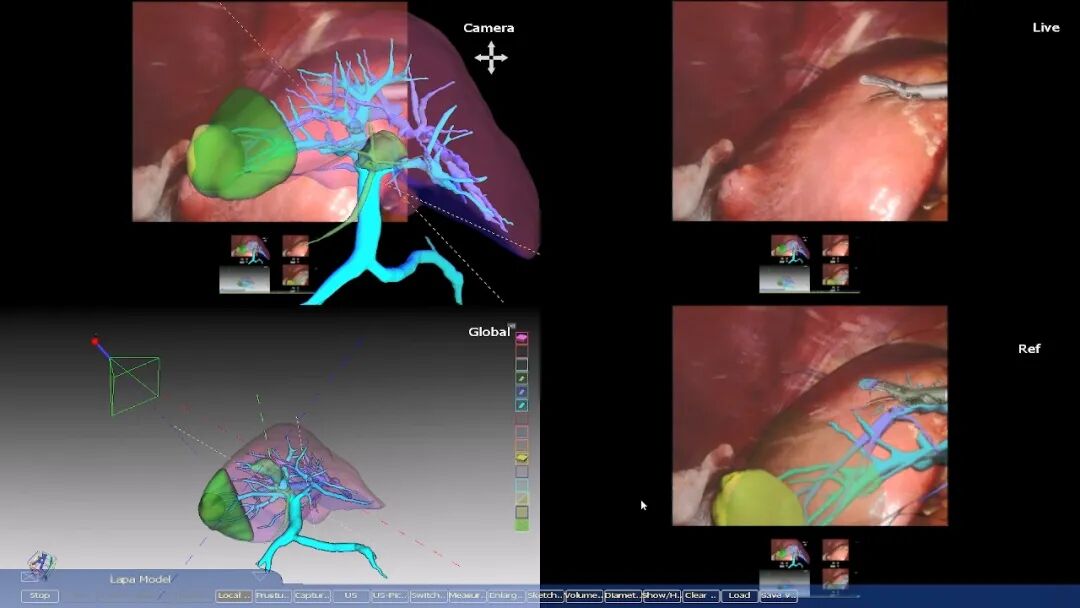Click the Measur.. toolbar button
This screenshot has width=1080, height=608.
tap(467, 596)
